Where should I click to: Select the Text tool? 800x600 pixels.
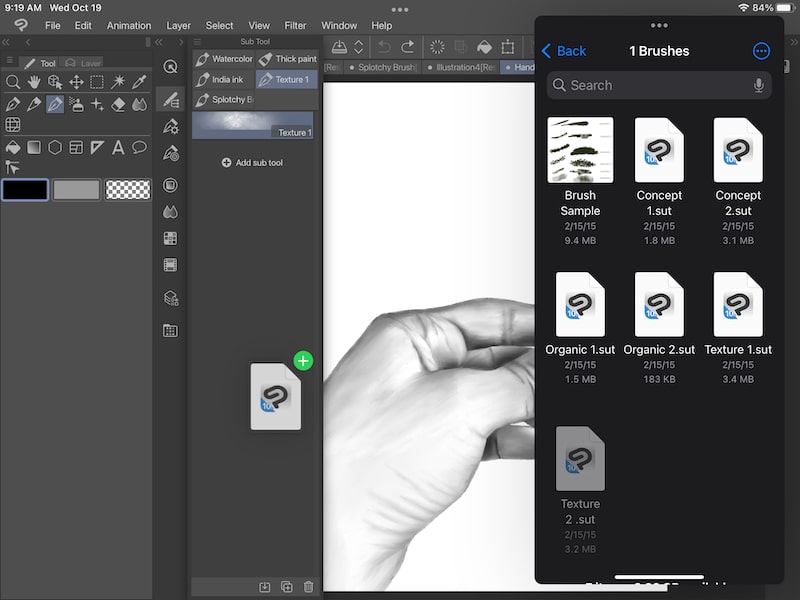pos(118,147)
